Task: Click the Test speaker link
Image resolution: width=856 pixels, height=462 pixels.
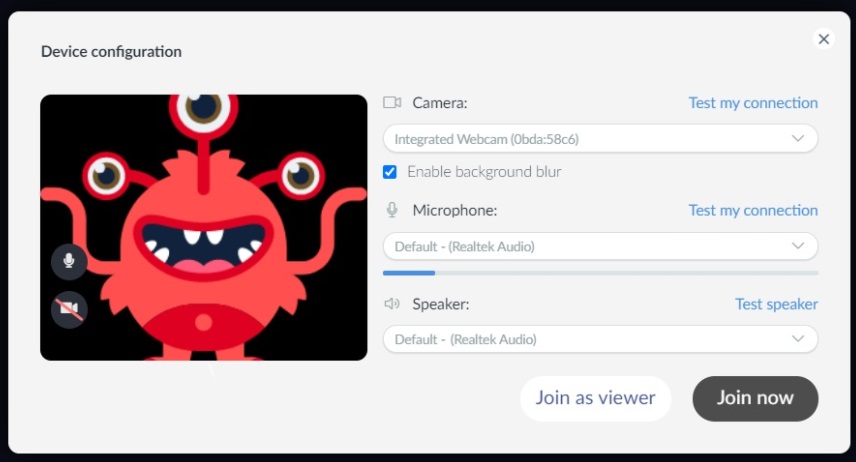Action: (776, 304)
